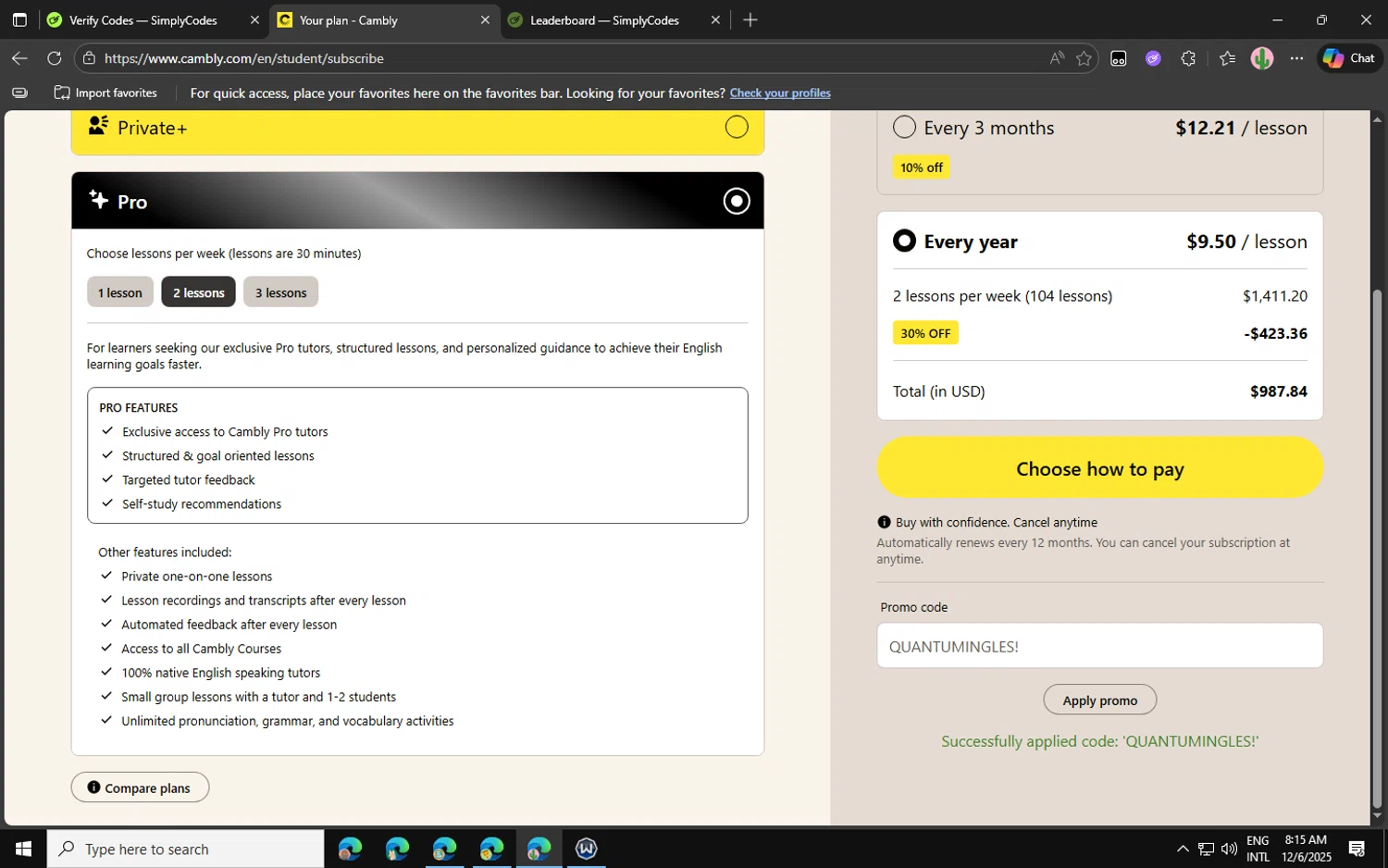The width and height of the screenshot is (1388, 868).
Task: Open the active Edge taskbar window
Action: point(539,849)
